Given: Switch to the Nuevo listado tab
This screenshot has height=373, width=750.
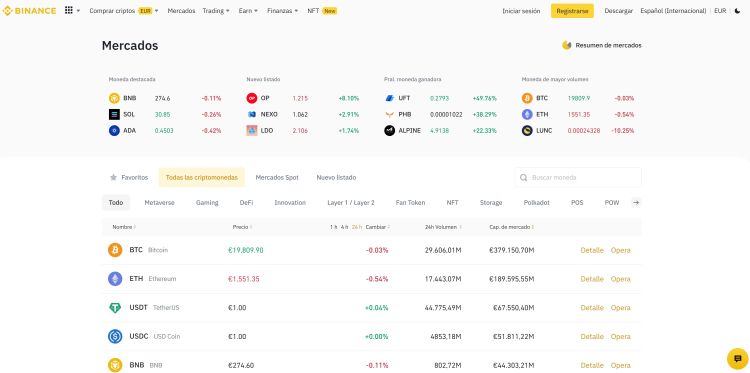Looking at the screenshot, I should click(x=336, y=177).
